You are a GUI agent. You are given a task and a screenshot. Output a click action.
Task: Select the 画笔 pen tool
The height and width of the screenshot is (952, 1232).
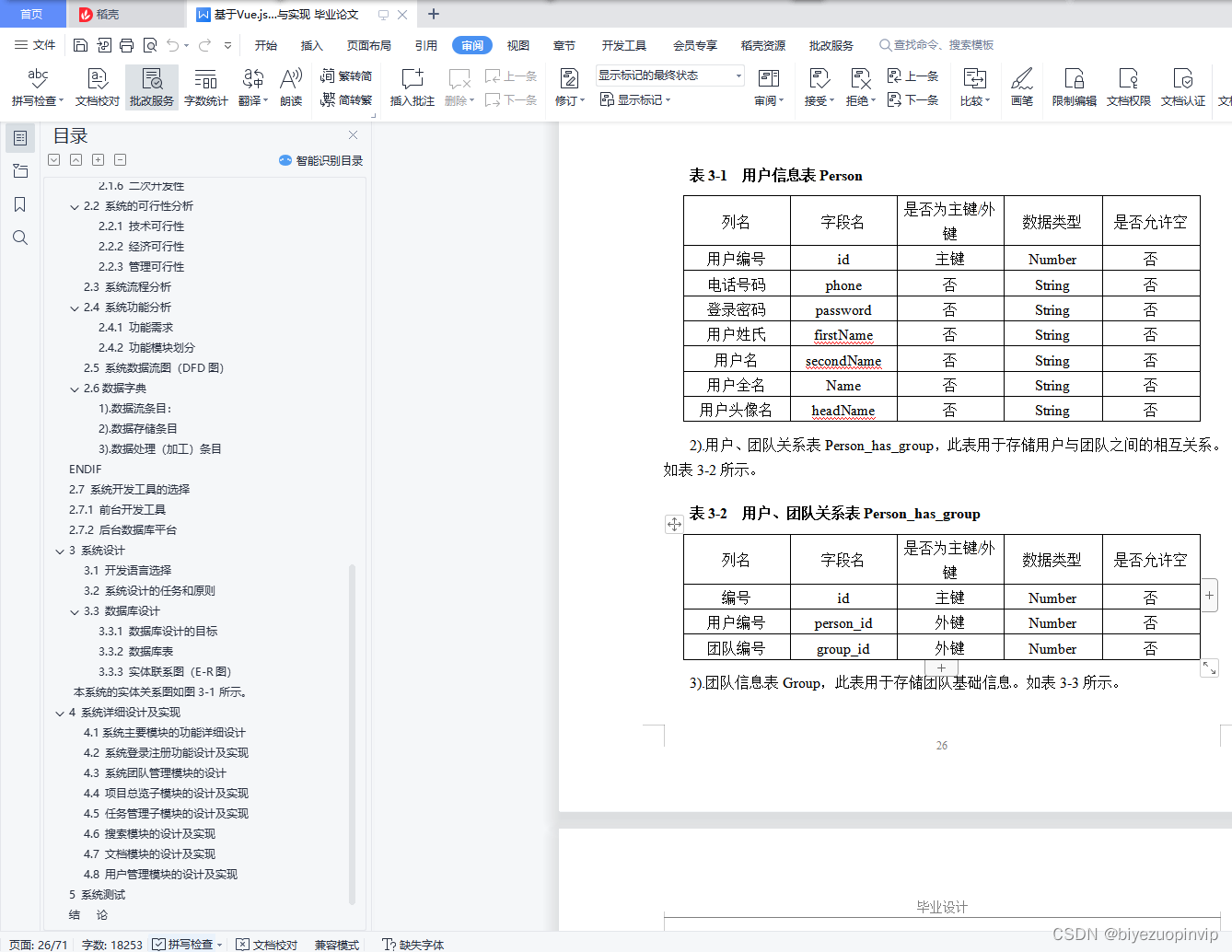[1022, 87]
